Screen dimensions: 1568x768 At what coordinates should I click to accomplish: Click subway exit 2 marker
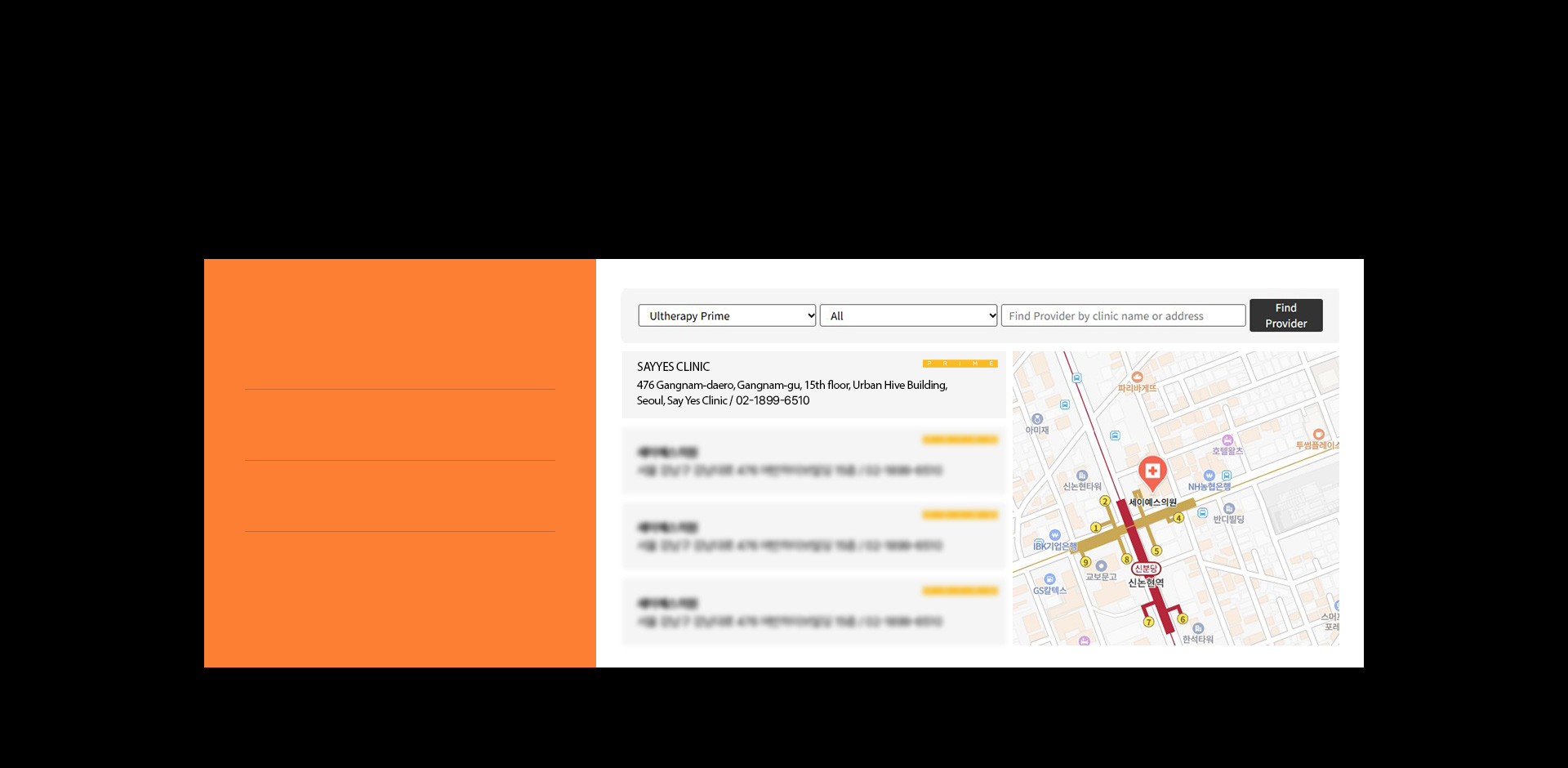coord(1105,501)
